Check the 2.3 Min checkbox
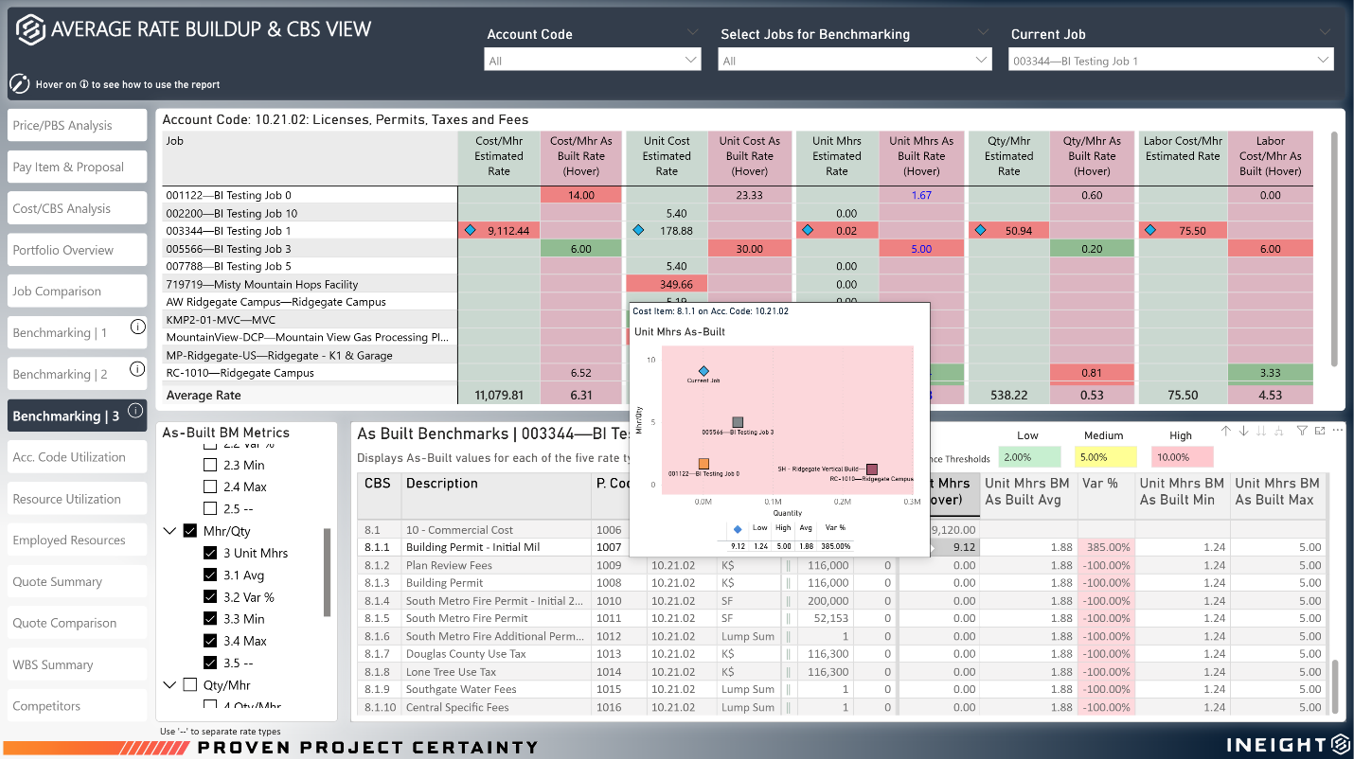This screenshot has width=1354, height=759. coord(210,465)
